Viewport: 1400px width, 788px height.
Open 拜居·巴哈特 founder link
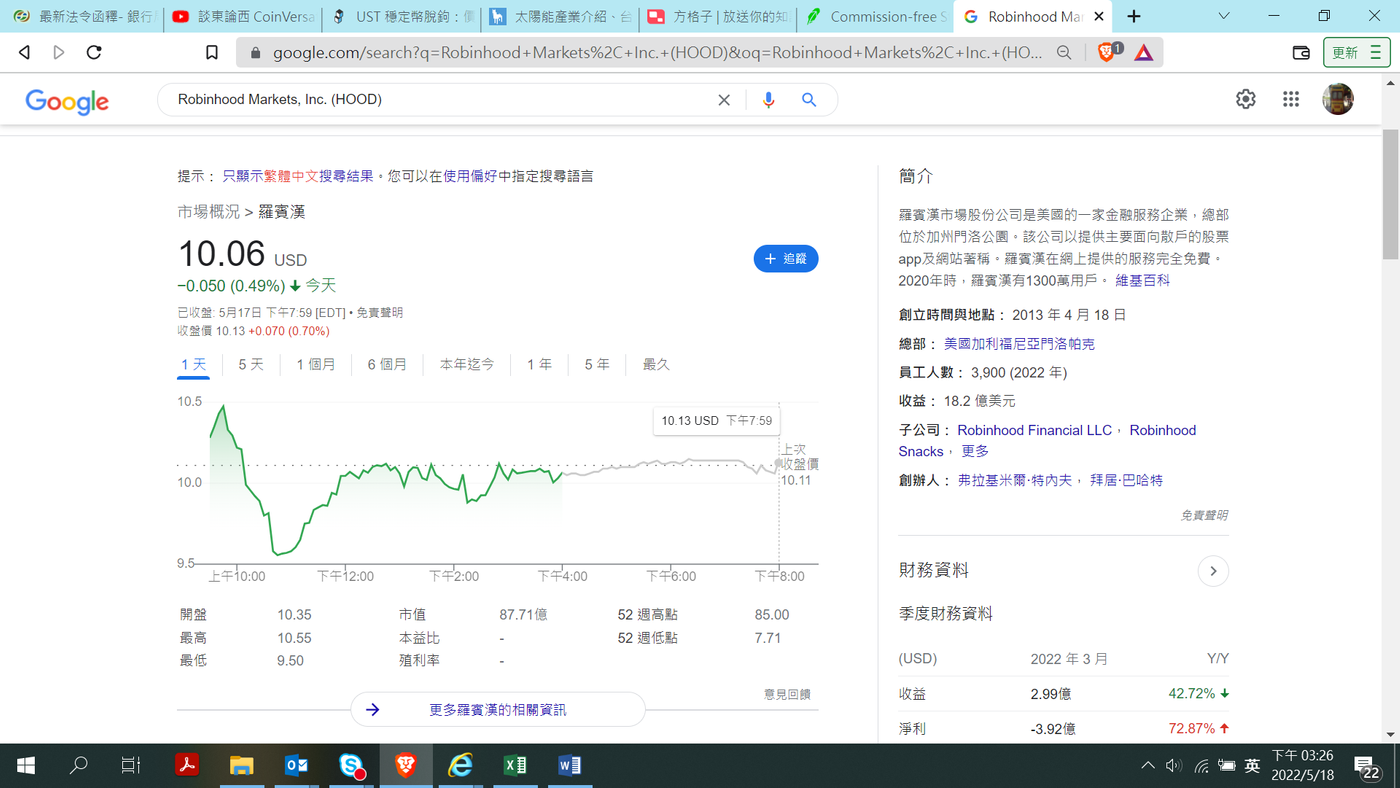[1126, 481]
